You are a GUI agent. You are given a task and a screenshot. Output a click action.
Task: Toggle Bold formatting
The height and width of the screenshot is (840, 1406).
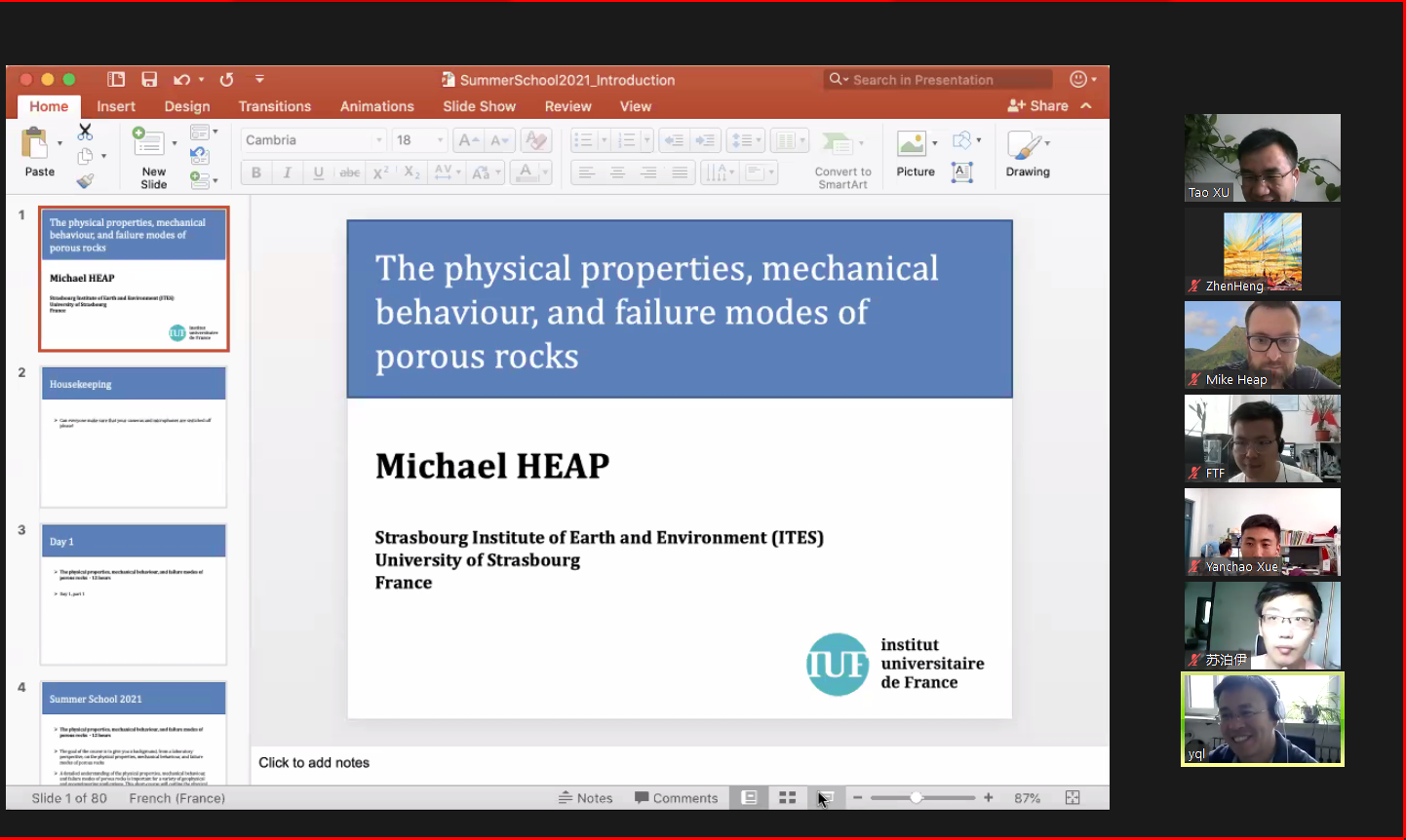coord(256,172)
